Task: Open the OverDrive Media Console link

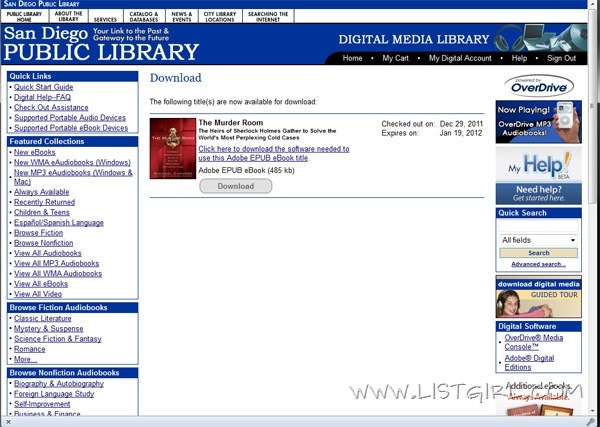Action: (x=533, y=342)
